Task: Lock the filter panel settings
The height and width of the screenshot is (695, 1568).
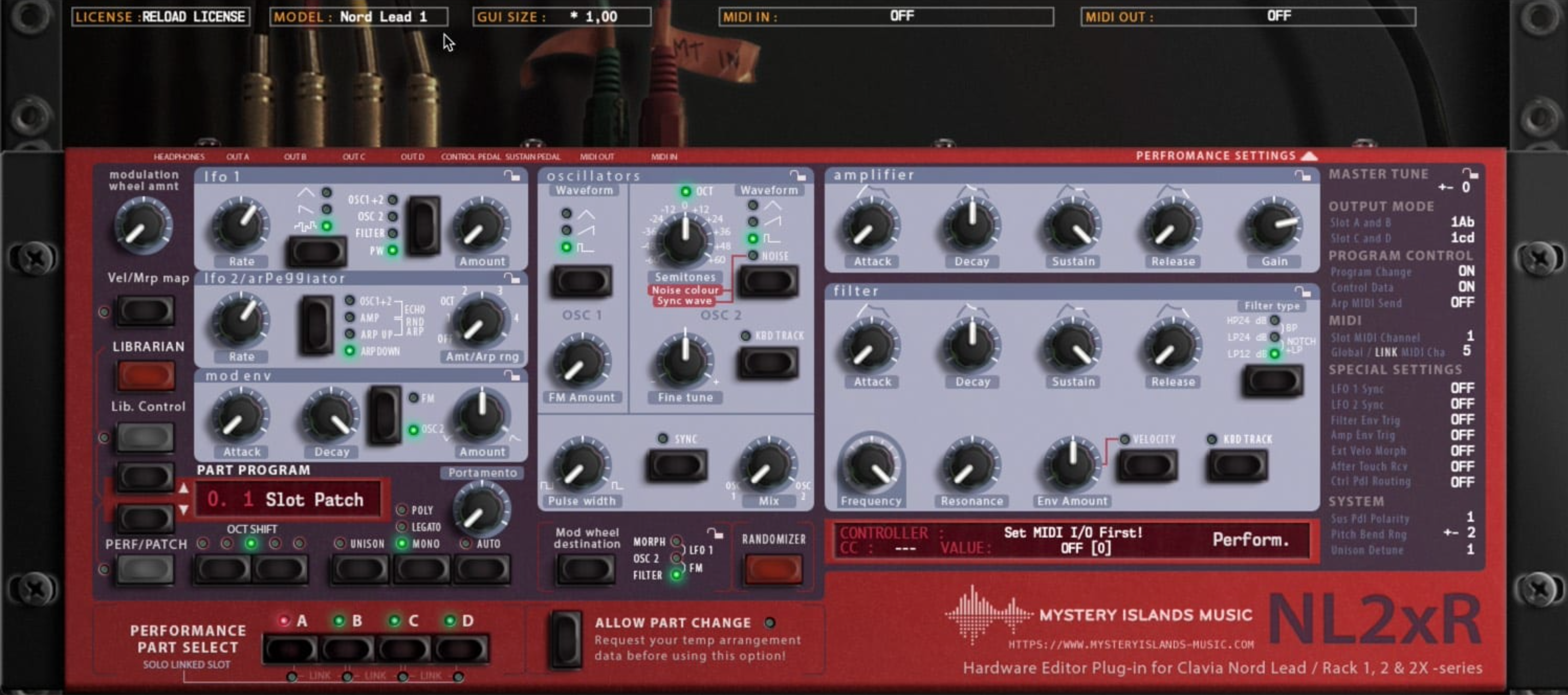Action: point(1303,291)
